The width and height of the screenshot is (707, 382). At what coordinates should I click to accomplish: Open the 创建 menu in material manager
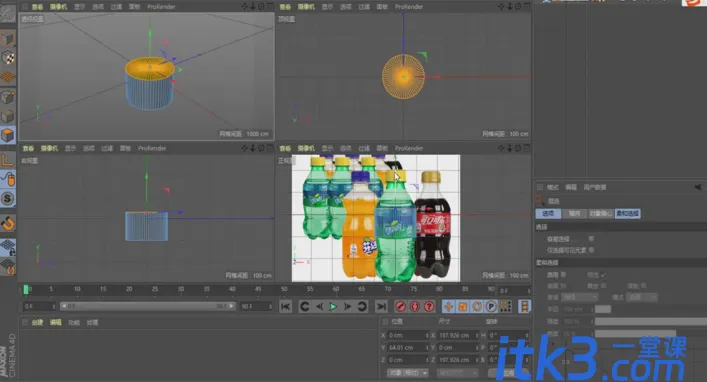(37, 322)
